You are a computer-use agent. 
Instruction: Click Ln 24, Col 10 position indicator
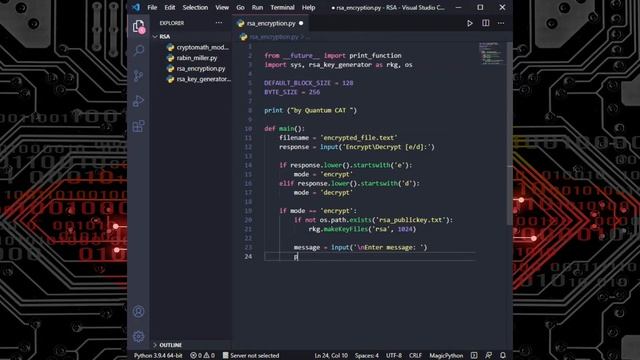pyautogui.click(x=331, y=356)
